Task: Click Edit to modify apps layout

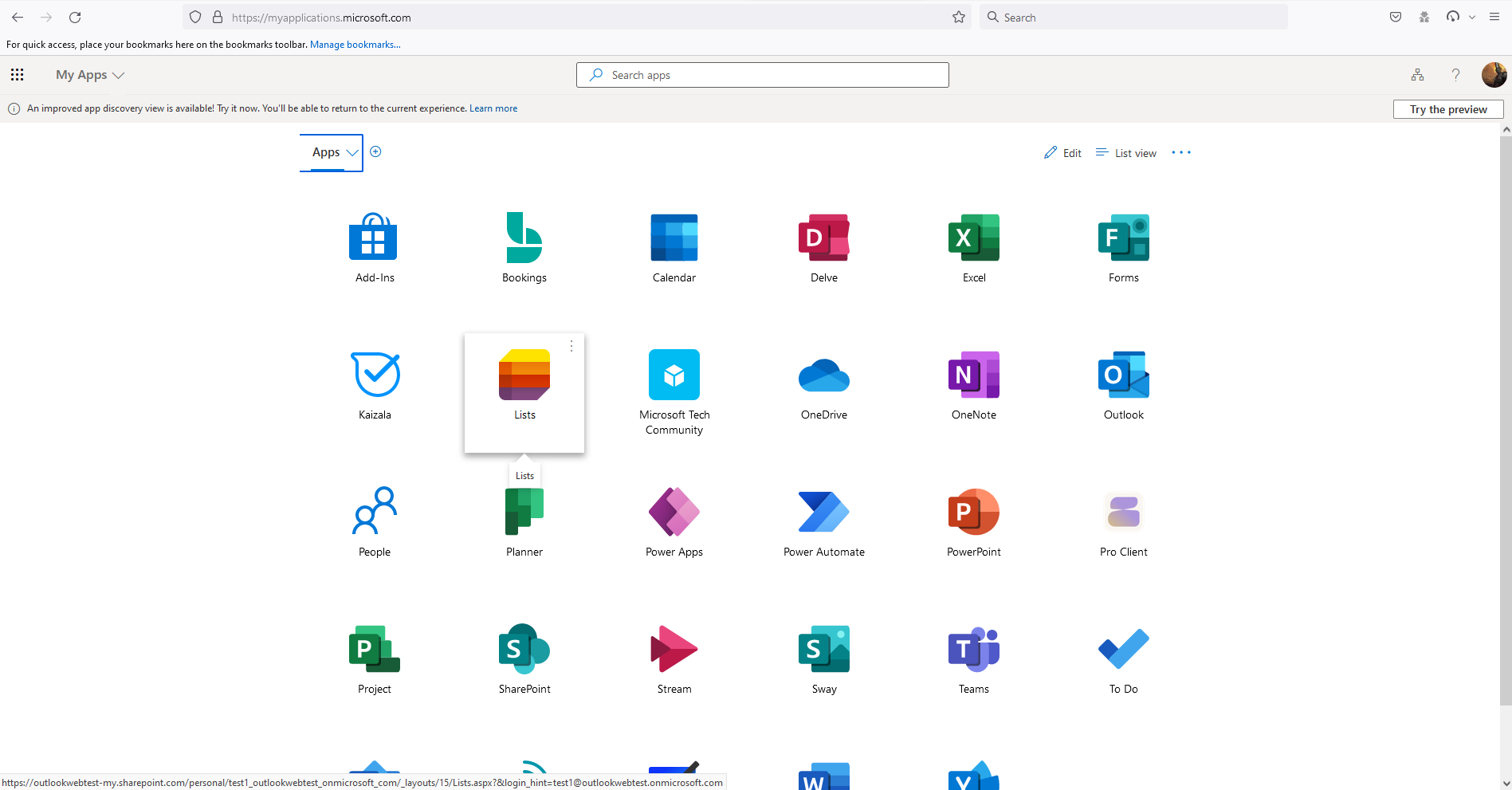Action: [1062, 152]
